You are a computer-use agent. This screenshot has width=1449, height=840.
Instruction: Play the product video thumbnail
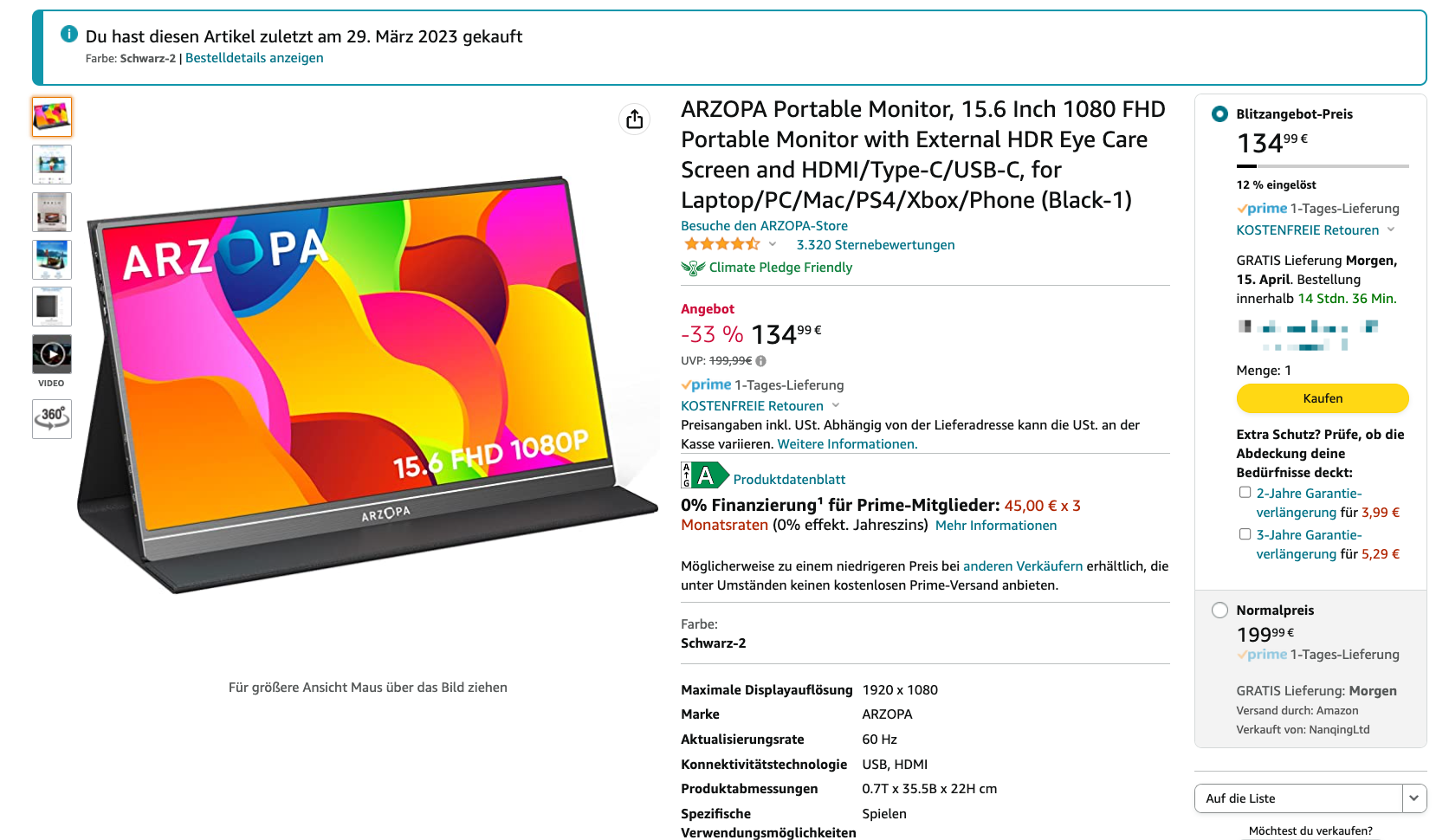pos(52,354)
